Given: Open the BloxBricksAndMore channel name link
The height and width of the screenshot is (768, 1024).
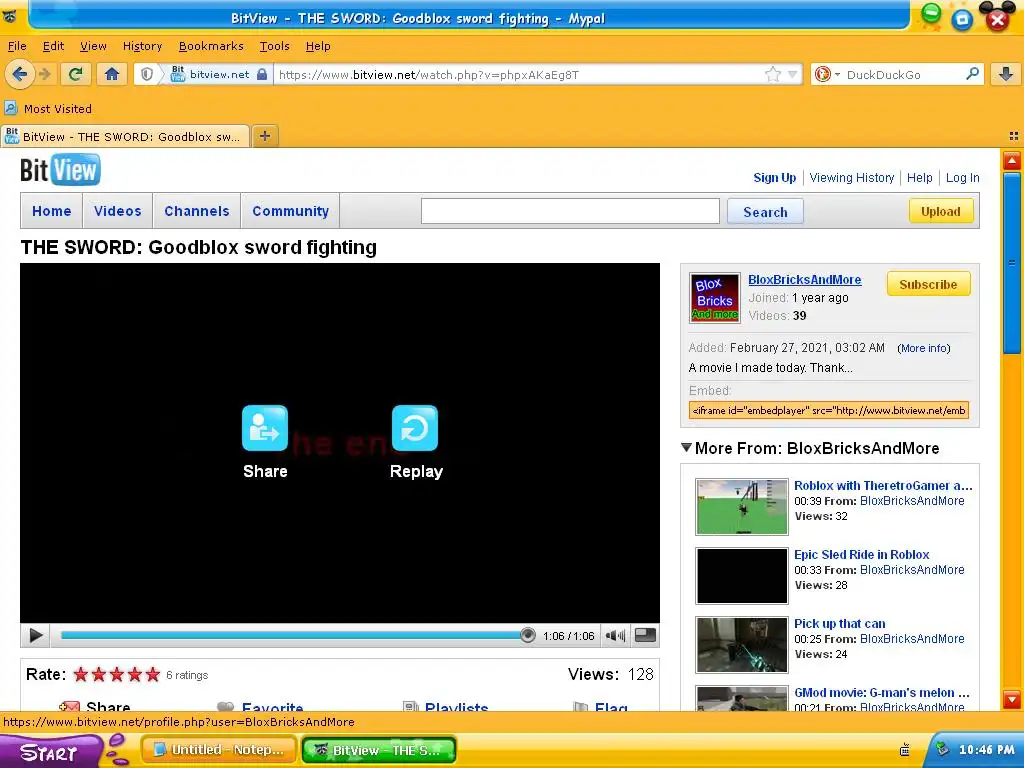Looking at the screenshot, I should [x=805, y=280].
